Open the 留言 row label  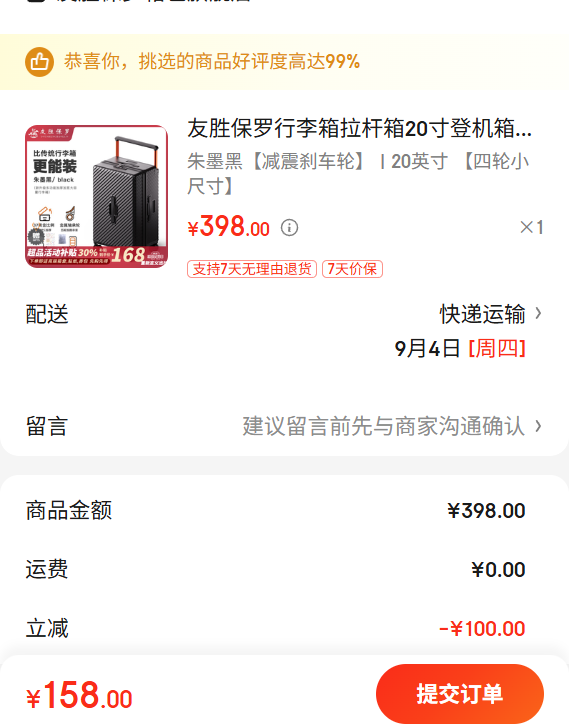[47, 426]
